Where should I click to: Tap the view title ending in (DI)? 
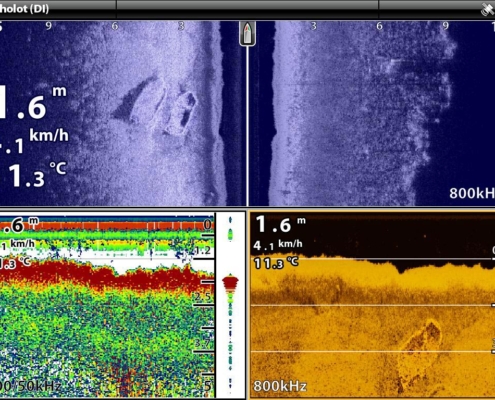pos(24,9)
